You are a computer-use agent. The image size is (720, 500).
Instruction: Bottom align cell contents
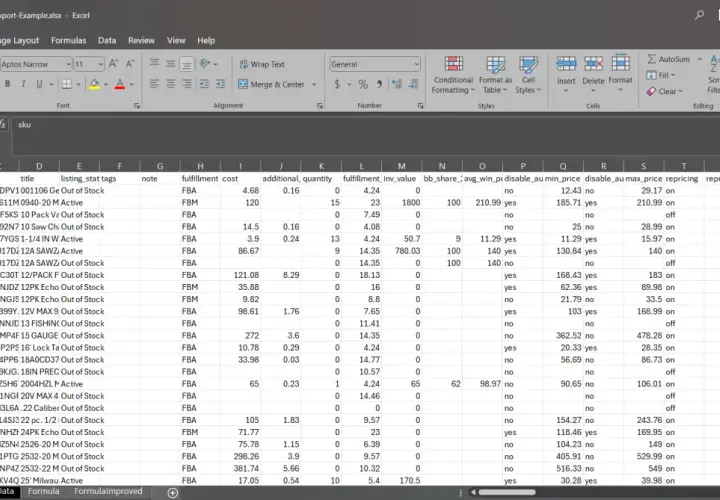186,64
